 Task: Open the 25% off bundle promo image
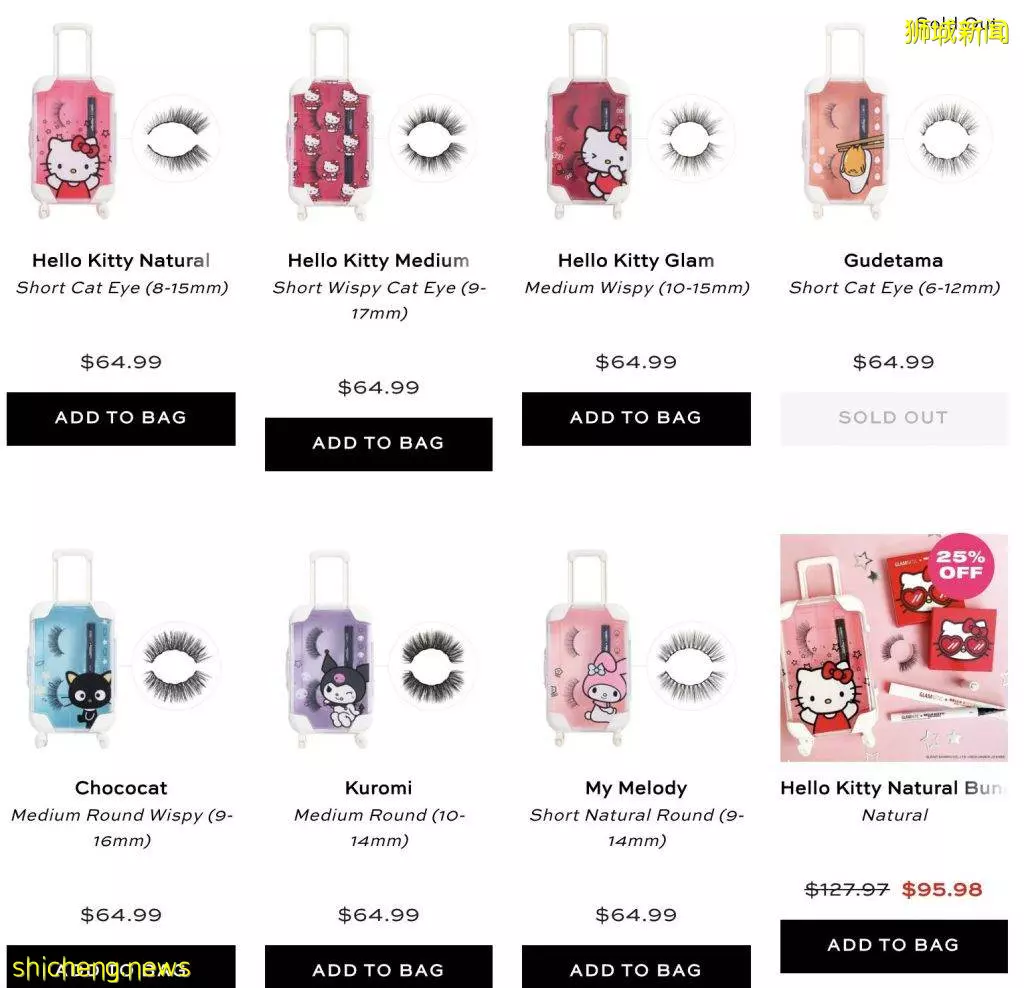[x=893, y=648]
